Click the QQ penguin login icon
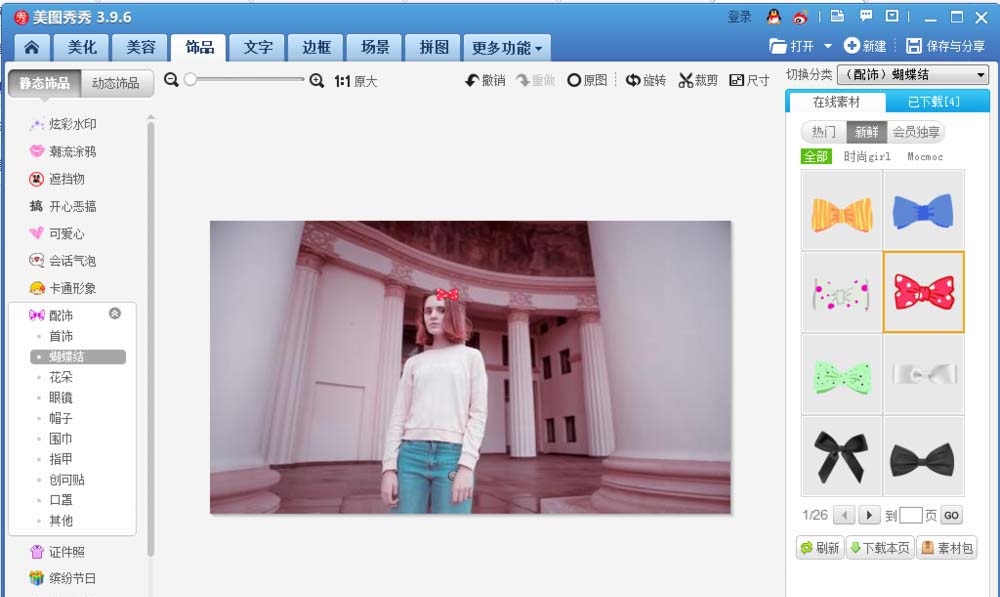This screenshot has width=1000, height=597. (x=774, y=17)
